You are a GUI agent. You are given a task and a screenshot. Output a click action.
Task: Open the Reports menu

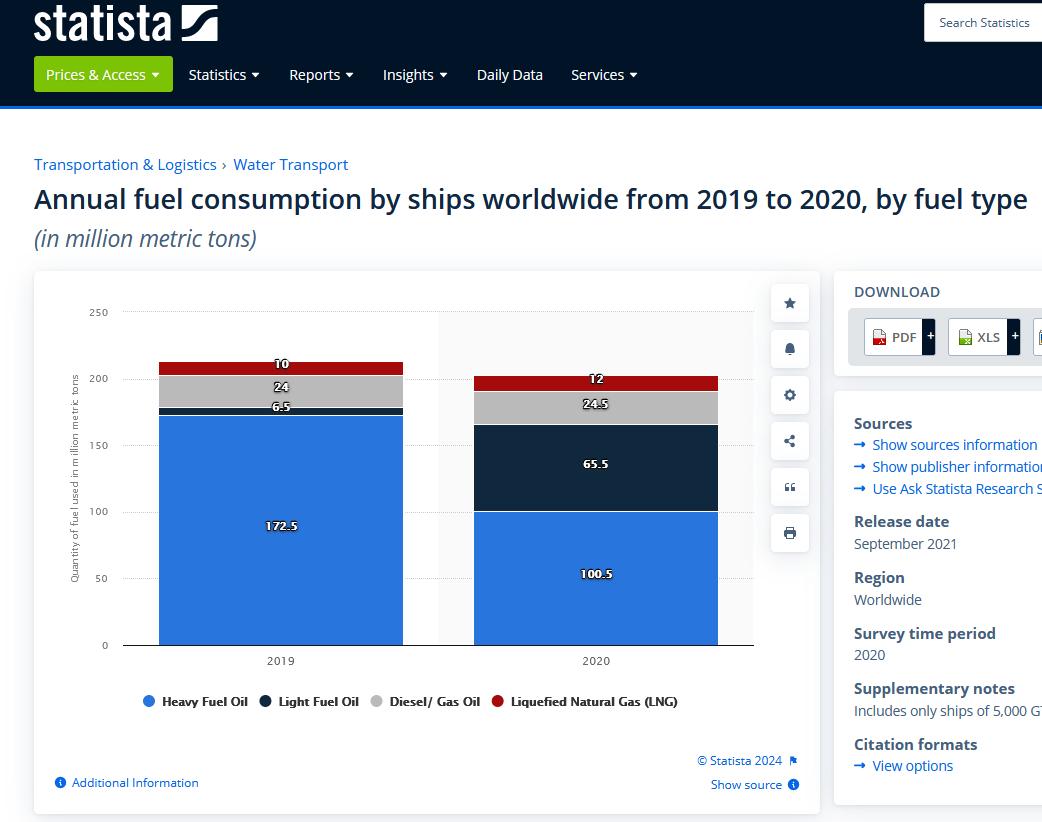click(x=321, y=75)
